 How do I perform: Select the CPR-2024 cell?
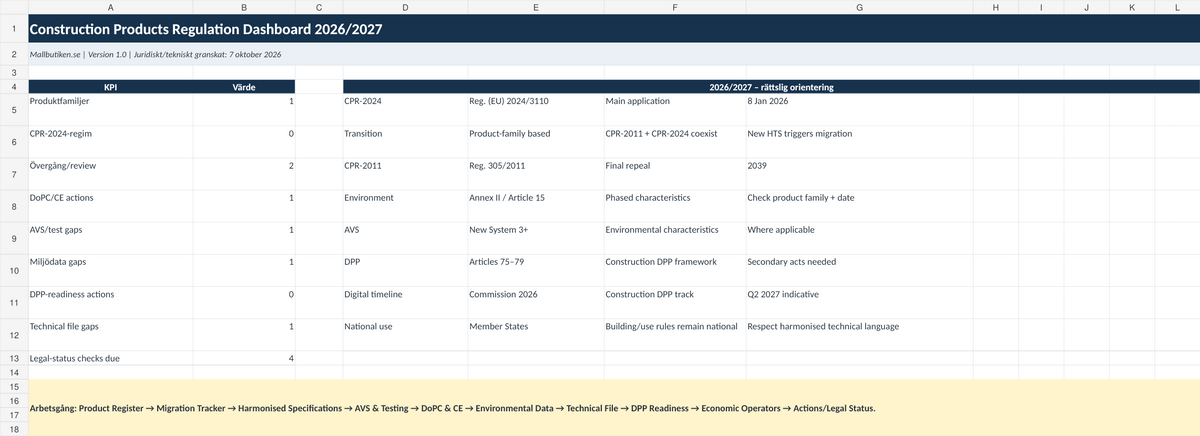(404, 109)
